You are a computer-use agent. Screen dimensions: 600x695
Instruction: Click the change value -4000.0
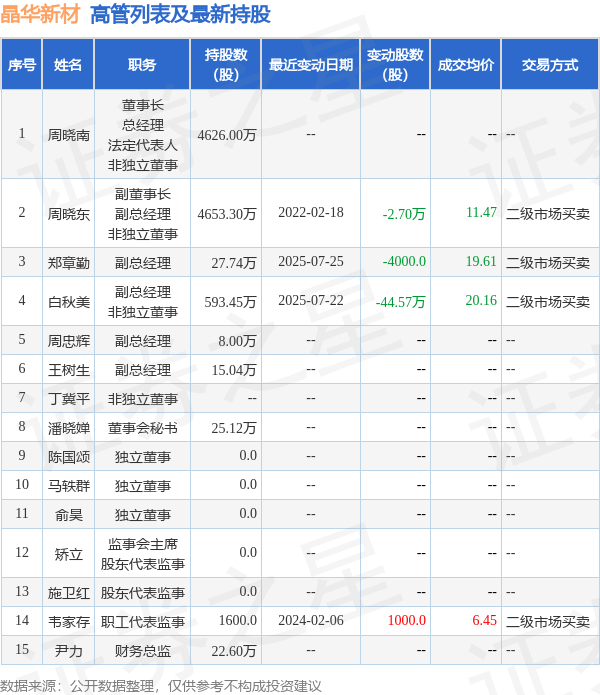coord(404,261)
